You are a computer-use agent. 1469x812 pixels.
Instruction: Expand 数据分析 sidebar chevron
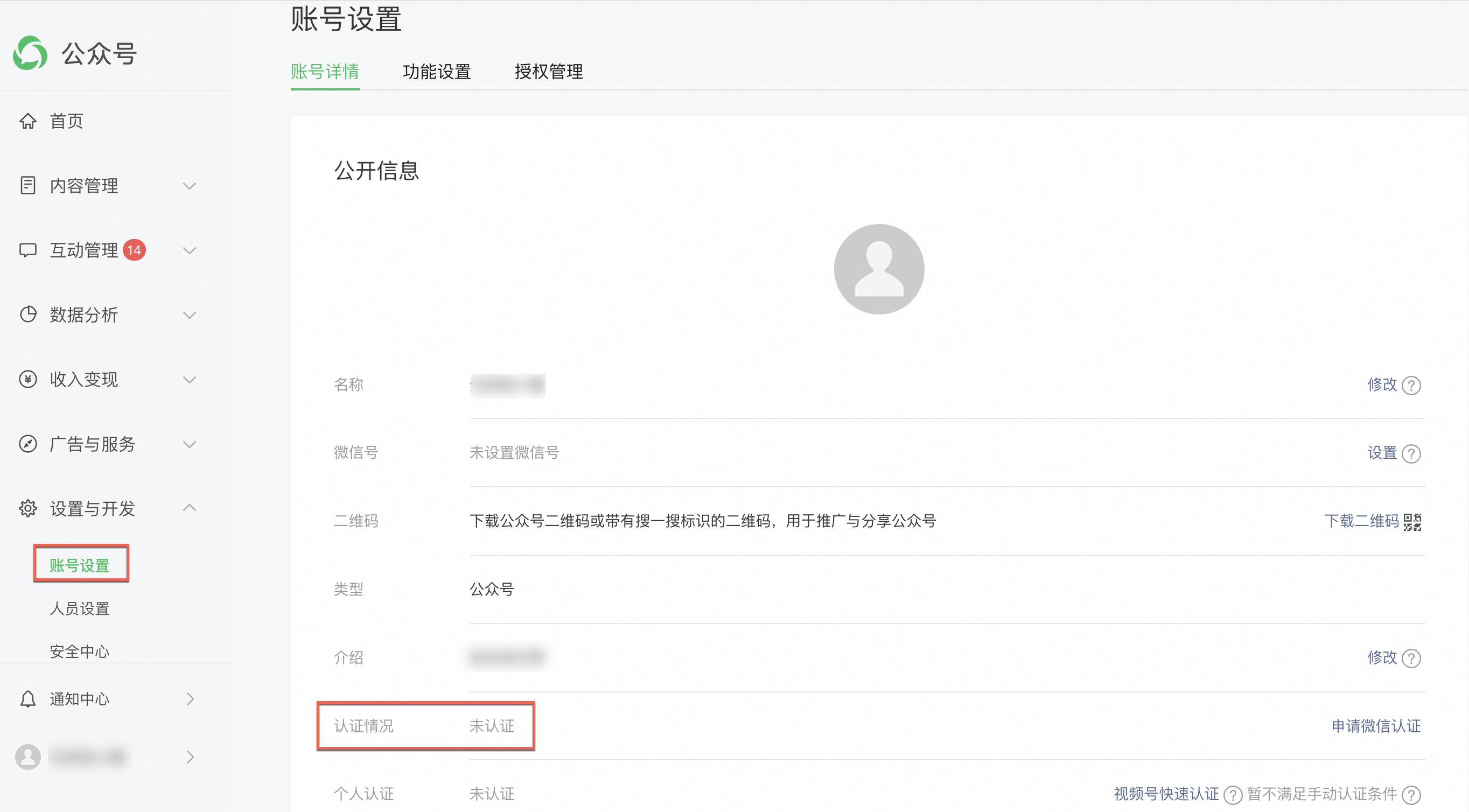[x=190, y=315]
